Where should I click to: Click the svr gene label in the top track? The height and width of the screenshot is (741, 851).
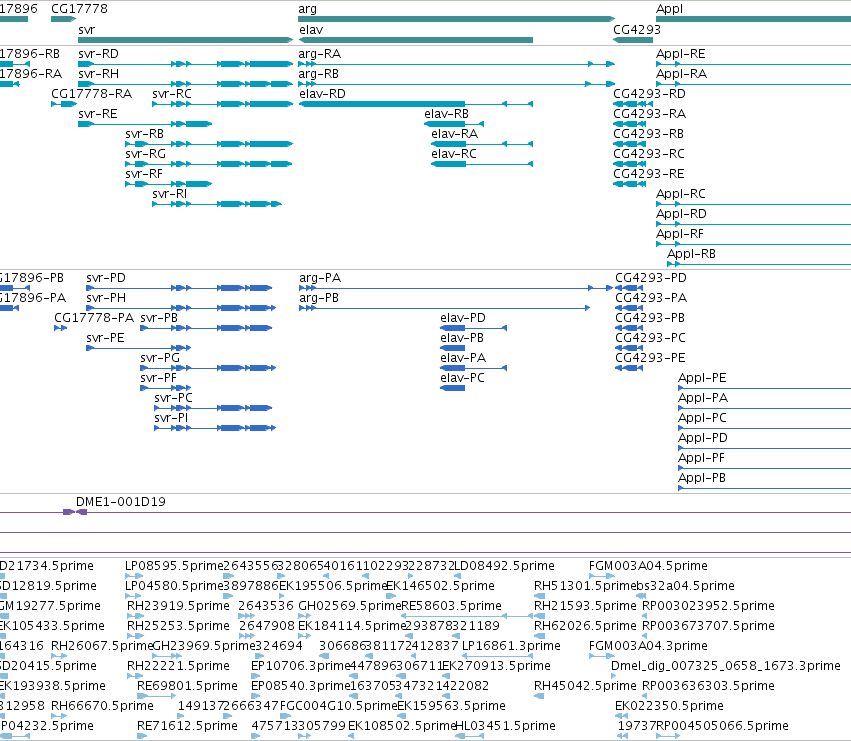click(86, 30)
